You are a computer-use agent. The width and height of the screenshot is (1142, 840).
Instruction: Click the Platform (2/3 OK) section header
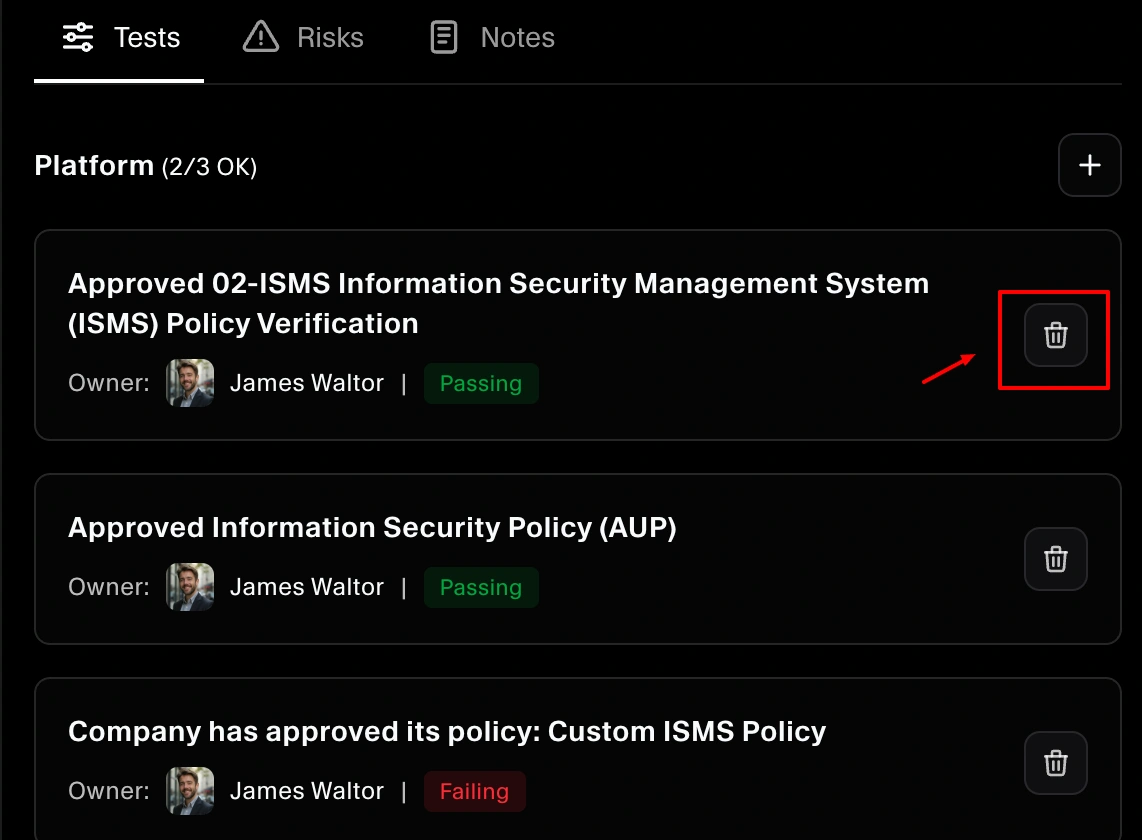[x=146, y=165]
